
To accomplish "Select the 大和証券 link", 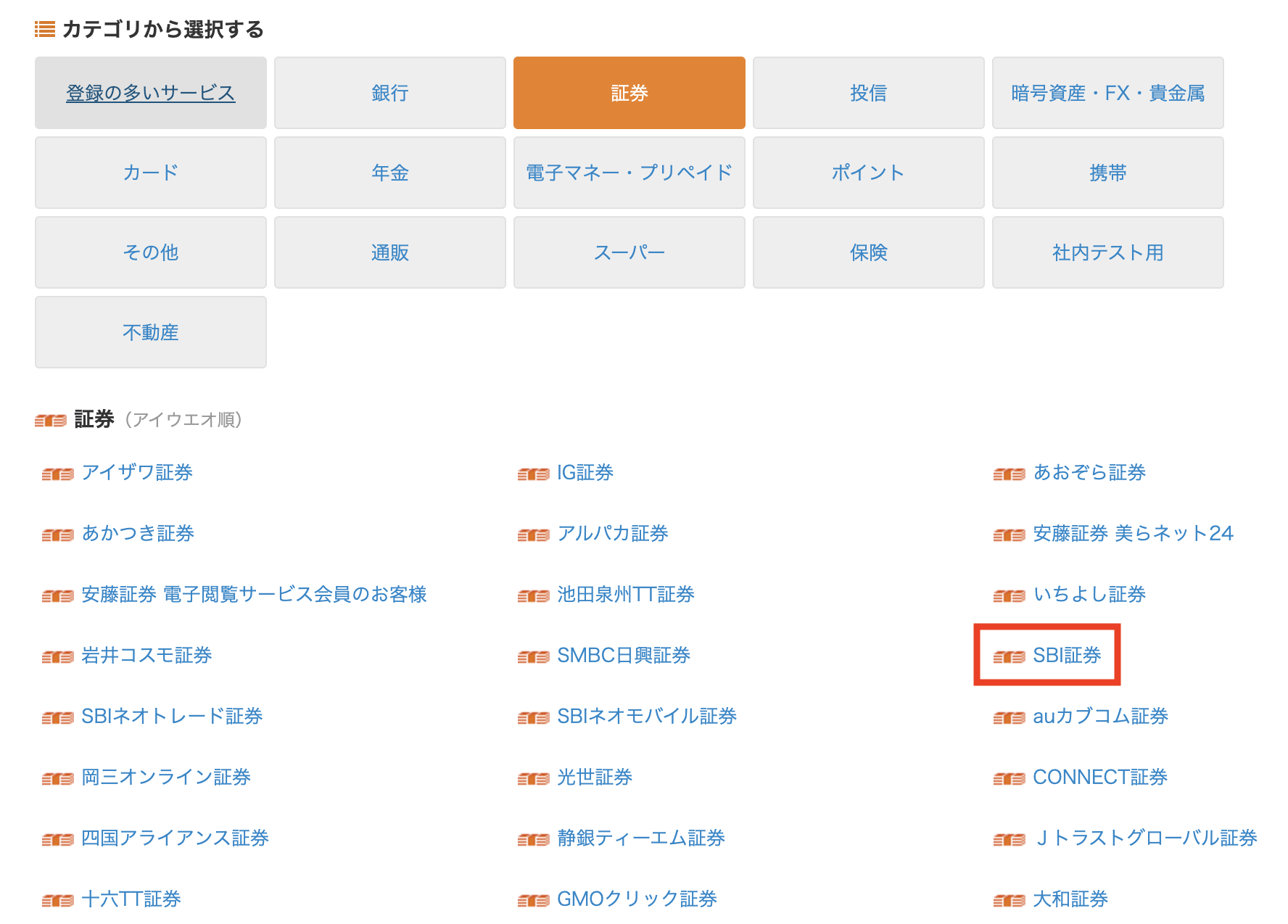I will 1070,899.
